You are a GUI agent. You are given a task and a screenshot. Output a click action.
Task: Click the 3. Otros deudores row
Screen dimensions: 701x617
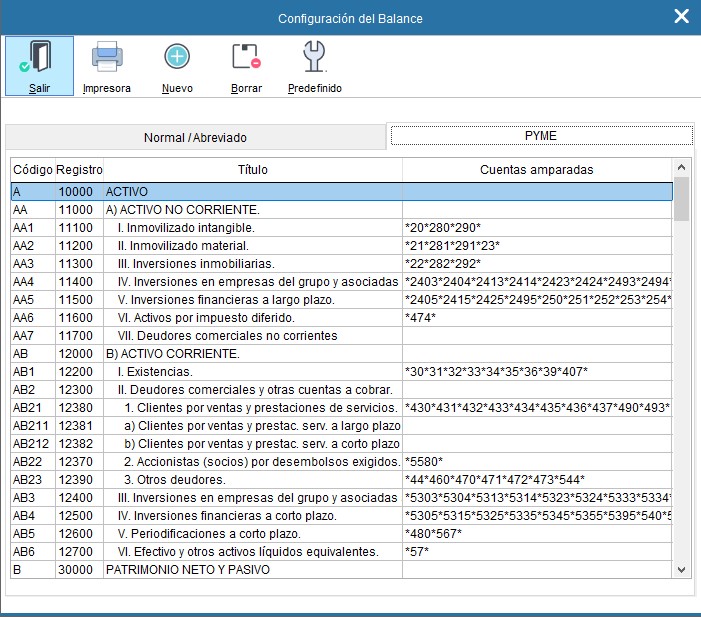tap(250, 480)
